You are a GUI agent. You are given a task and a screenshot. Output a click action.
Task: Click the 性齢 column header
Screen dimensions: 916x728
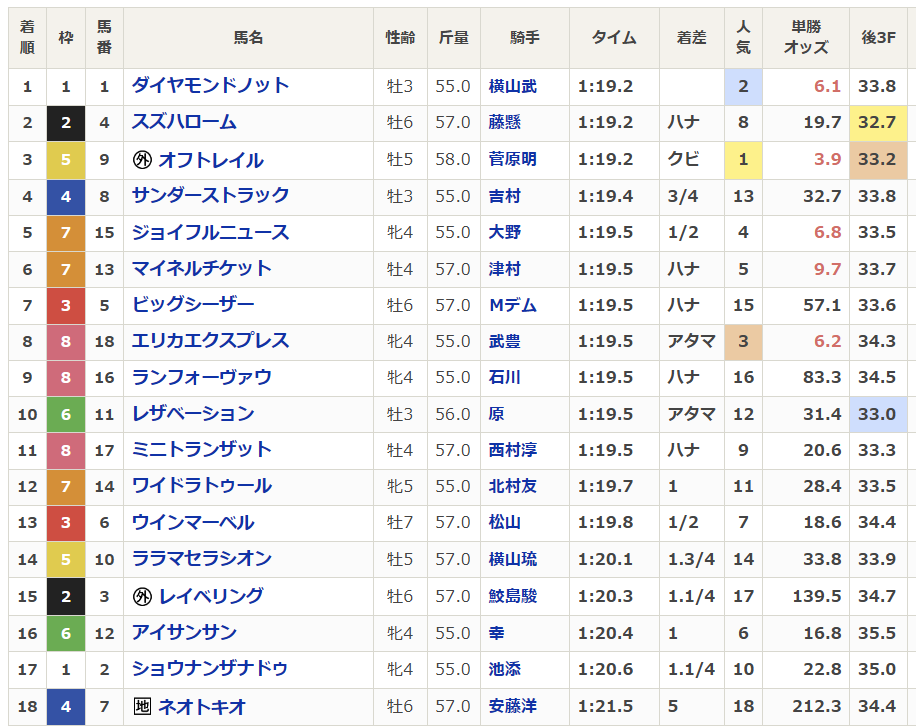point(400,37)
